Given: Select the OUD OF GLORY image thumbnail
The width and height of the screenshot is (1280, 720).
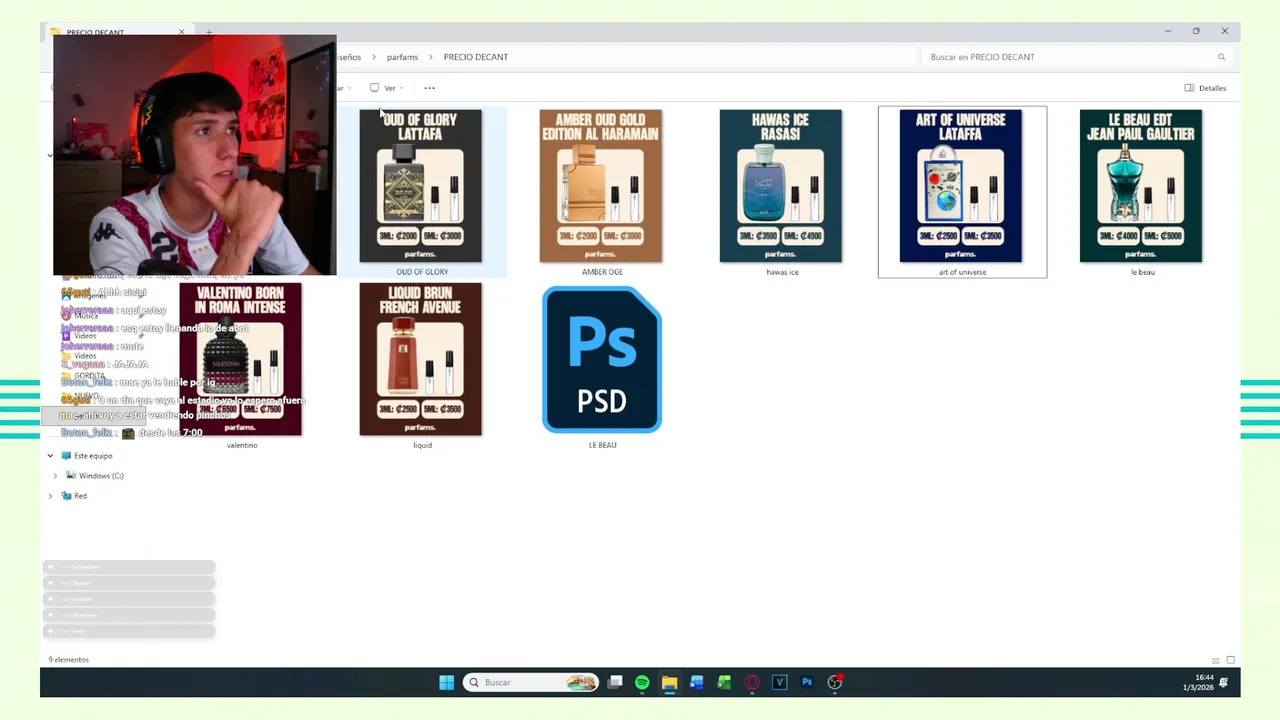Looking at the screenshot, I should click(x=421, y=186).
